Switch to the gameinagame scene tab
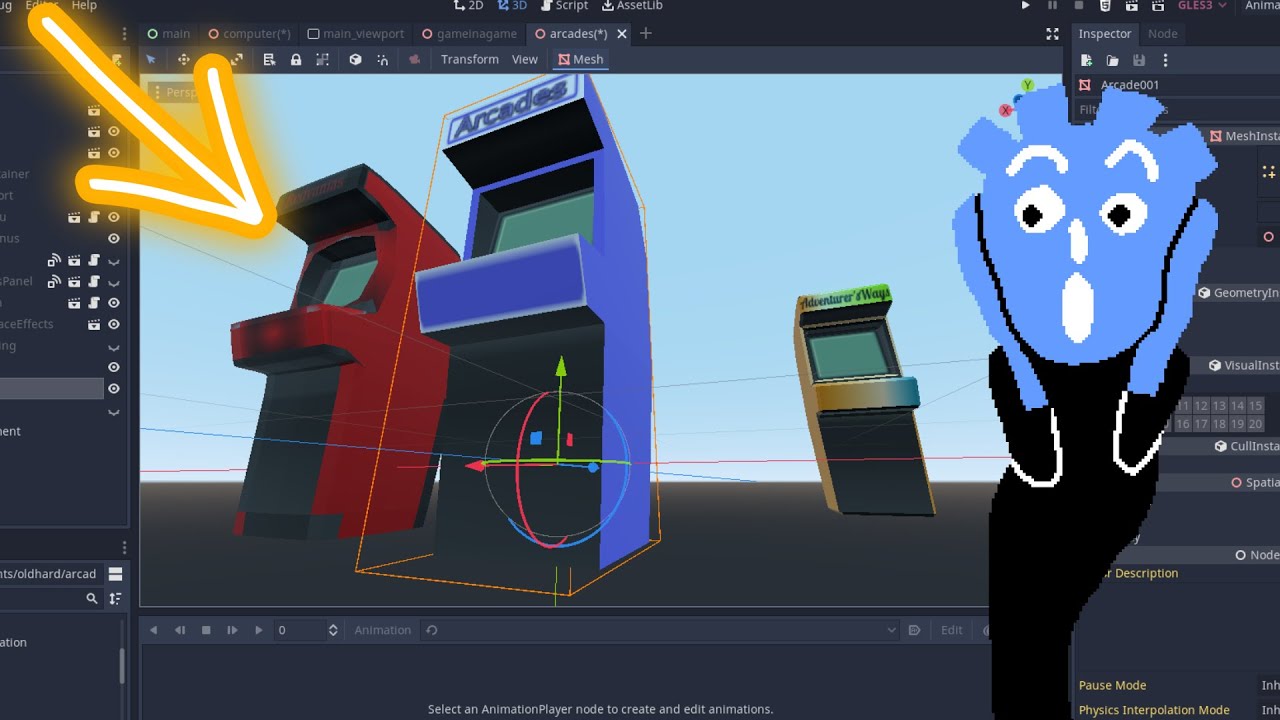1280x720 pixels. (469, 34)
